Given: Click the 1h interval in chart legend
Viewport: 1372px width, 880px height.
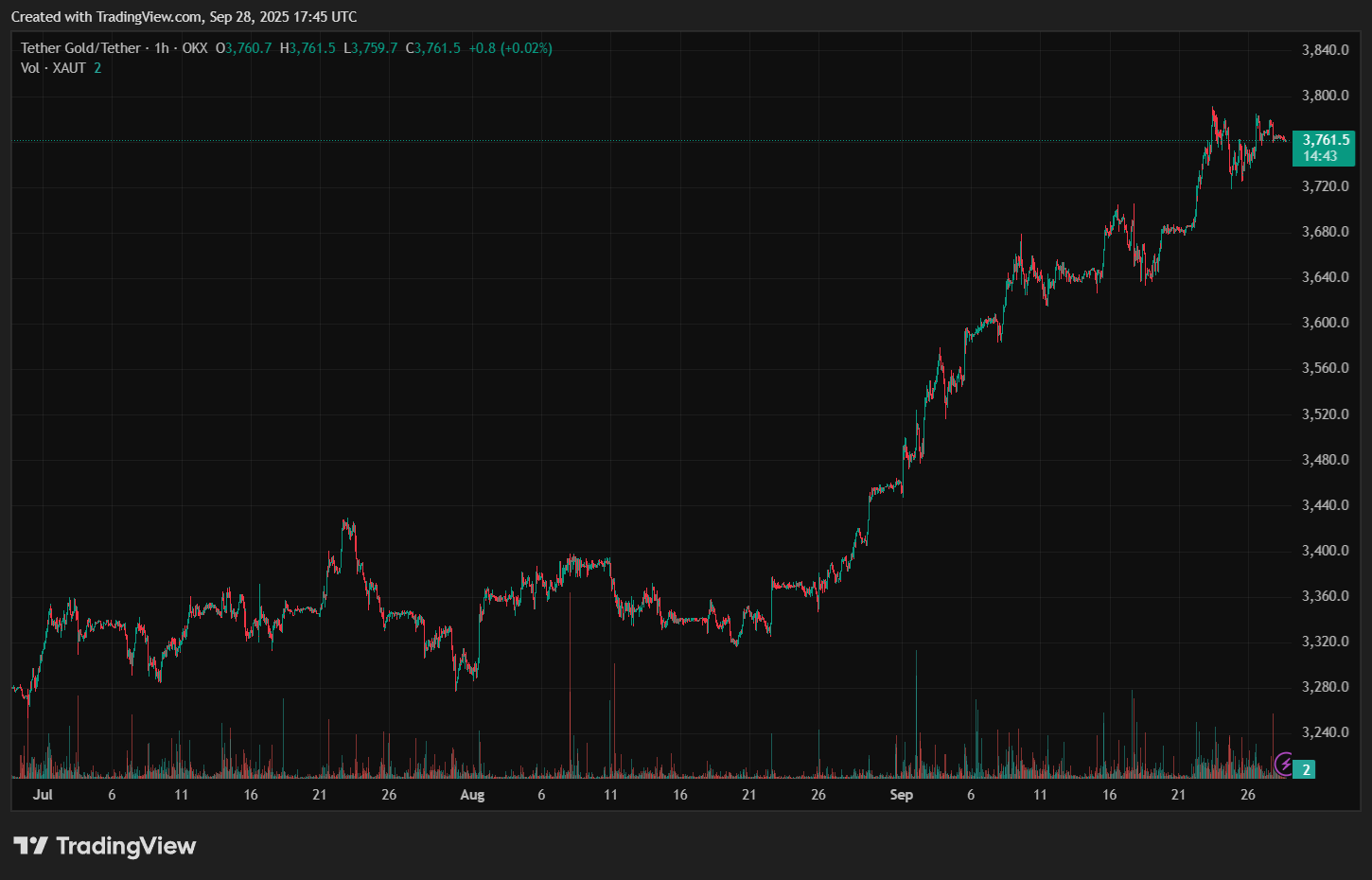Looking at the screenshot, I should 162,48.
